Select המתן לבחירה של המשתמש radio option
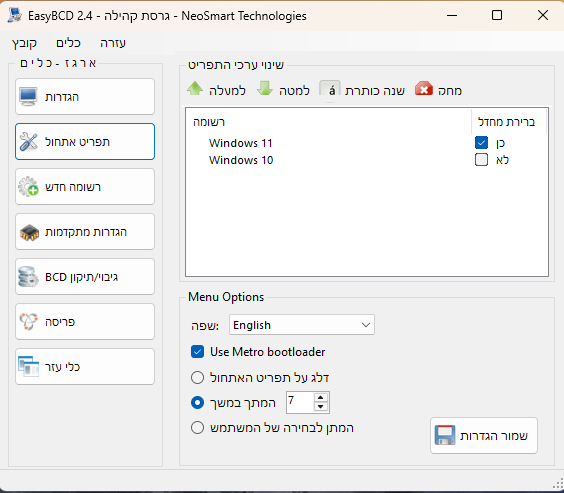Viewport: 564px width, 493px height. [x=197, y=428]
